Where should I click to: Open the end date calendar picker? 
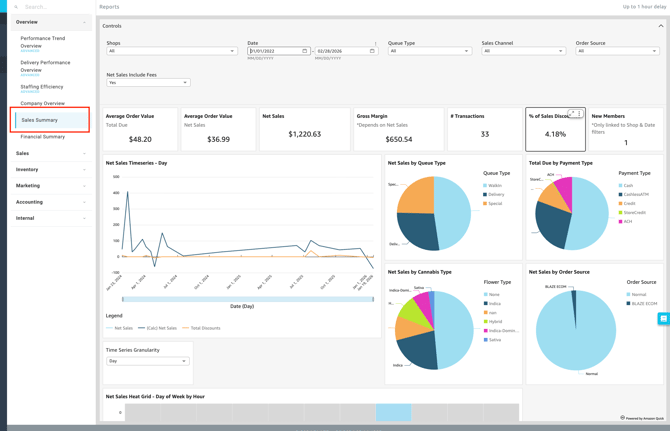pyautogui.click(x=372, y=51)
